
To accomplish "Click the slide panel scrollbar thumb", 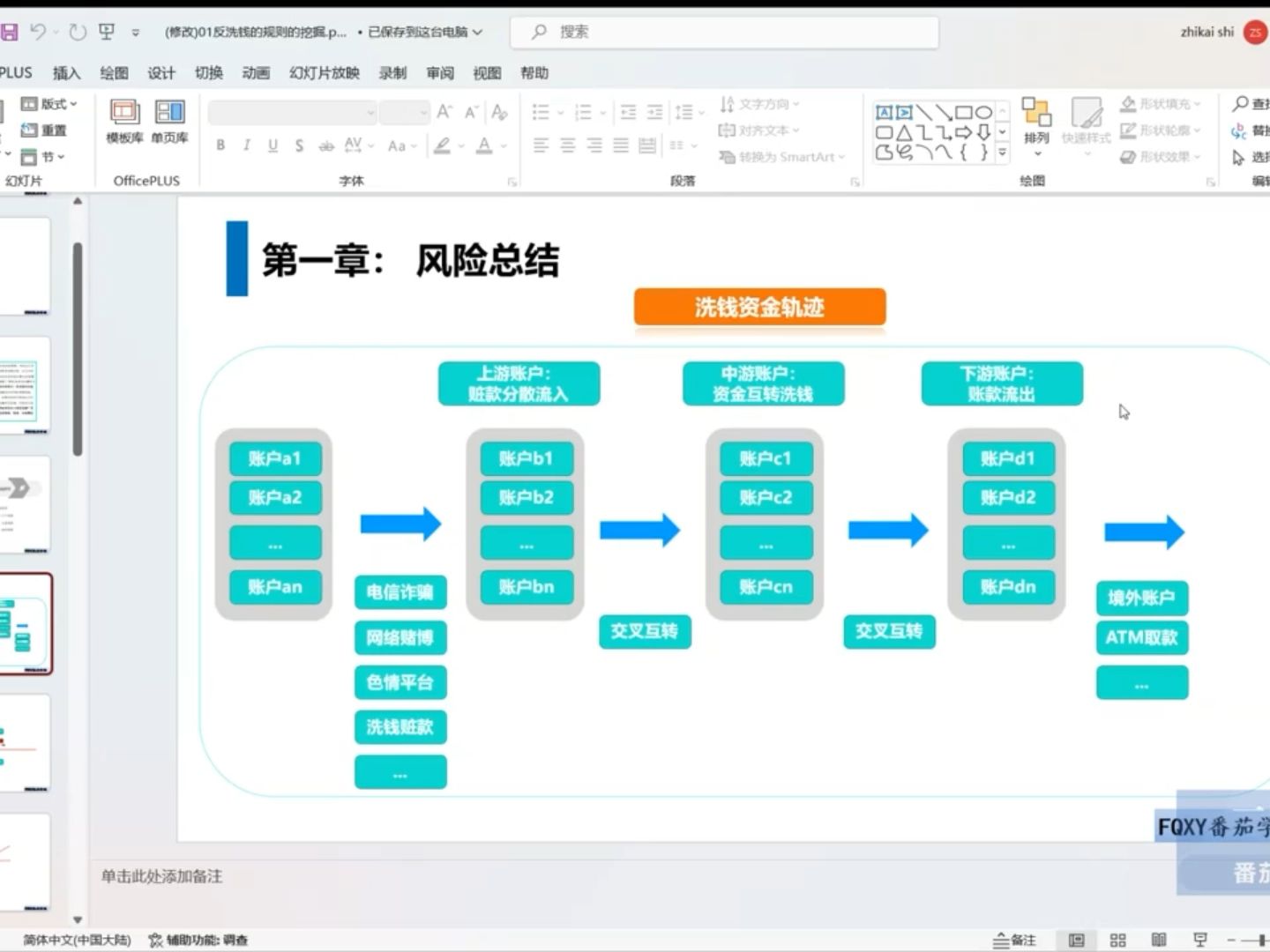I will tap(78, 349).
